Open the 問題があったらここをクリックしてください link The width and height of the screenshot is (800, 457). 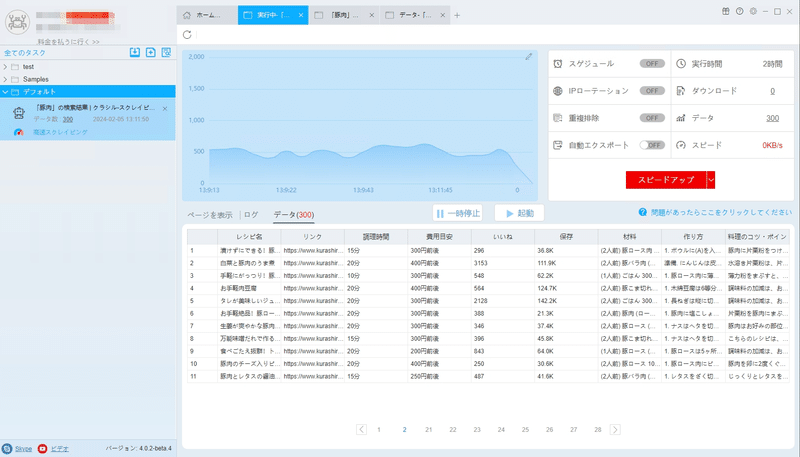[x=721, y=212]
